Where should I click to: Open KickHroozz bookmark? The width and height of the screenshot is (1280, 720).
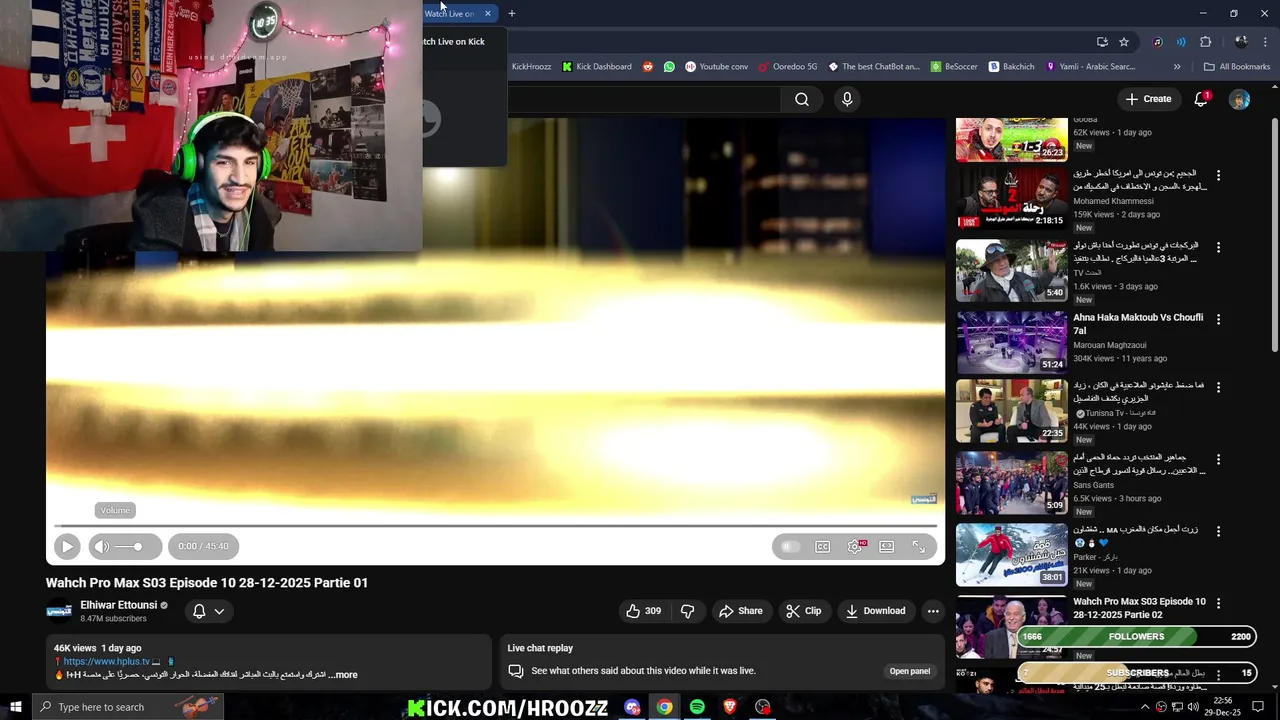[531, 67]
